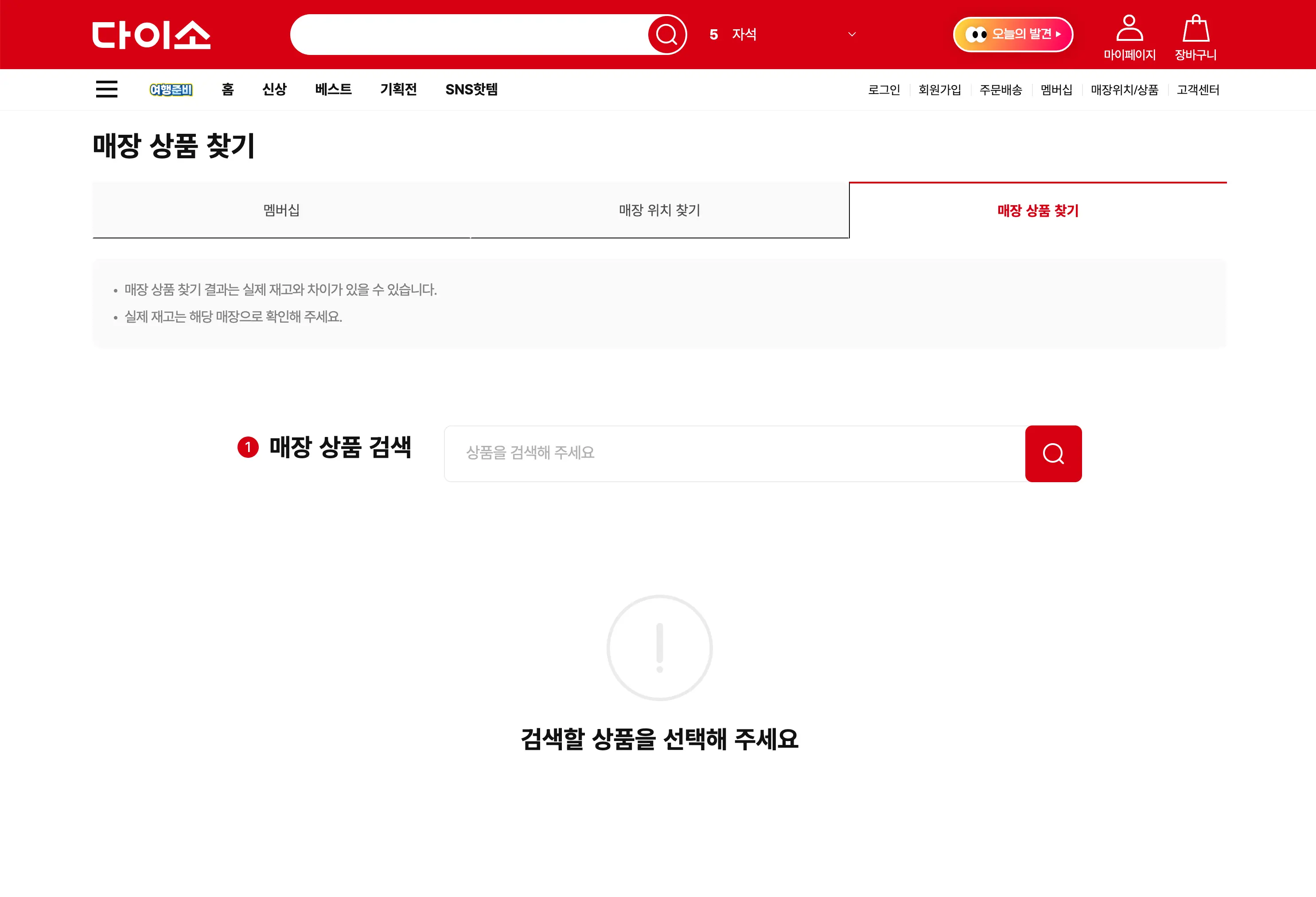The height and width of the screenshot is (897, 1316).
Task: Open the hamburger category menu
Action: tap(106, 89)
